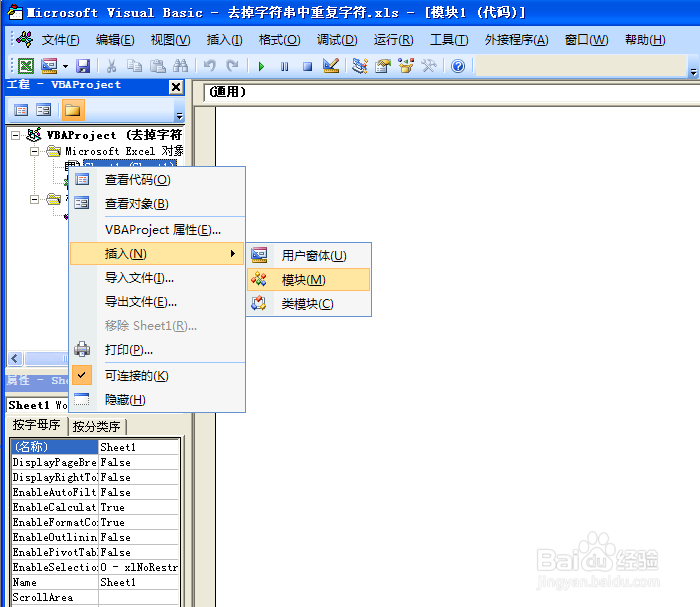Click the Name property value Sheet1
The image size is (700, 607).
(x=138, y=582)
